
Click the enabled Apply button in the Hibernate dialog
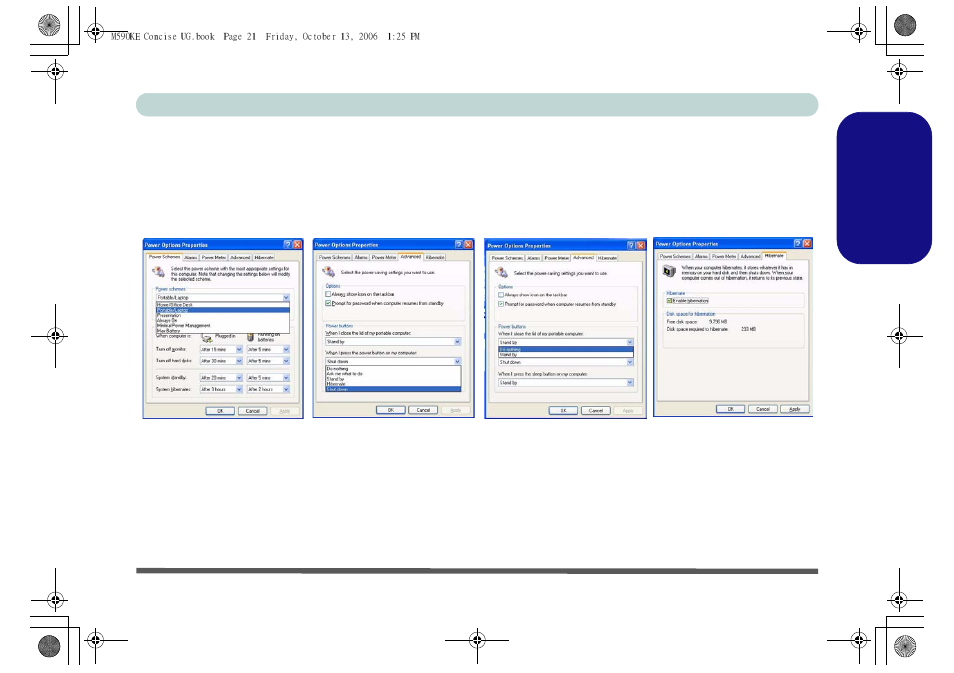tap(795, 409)
